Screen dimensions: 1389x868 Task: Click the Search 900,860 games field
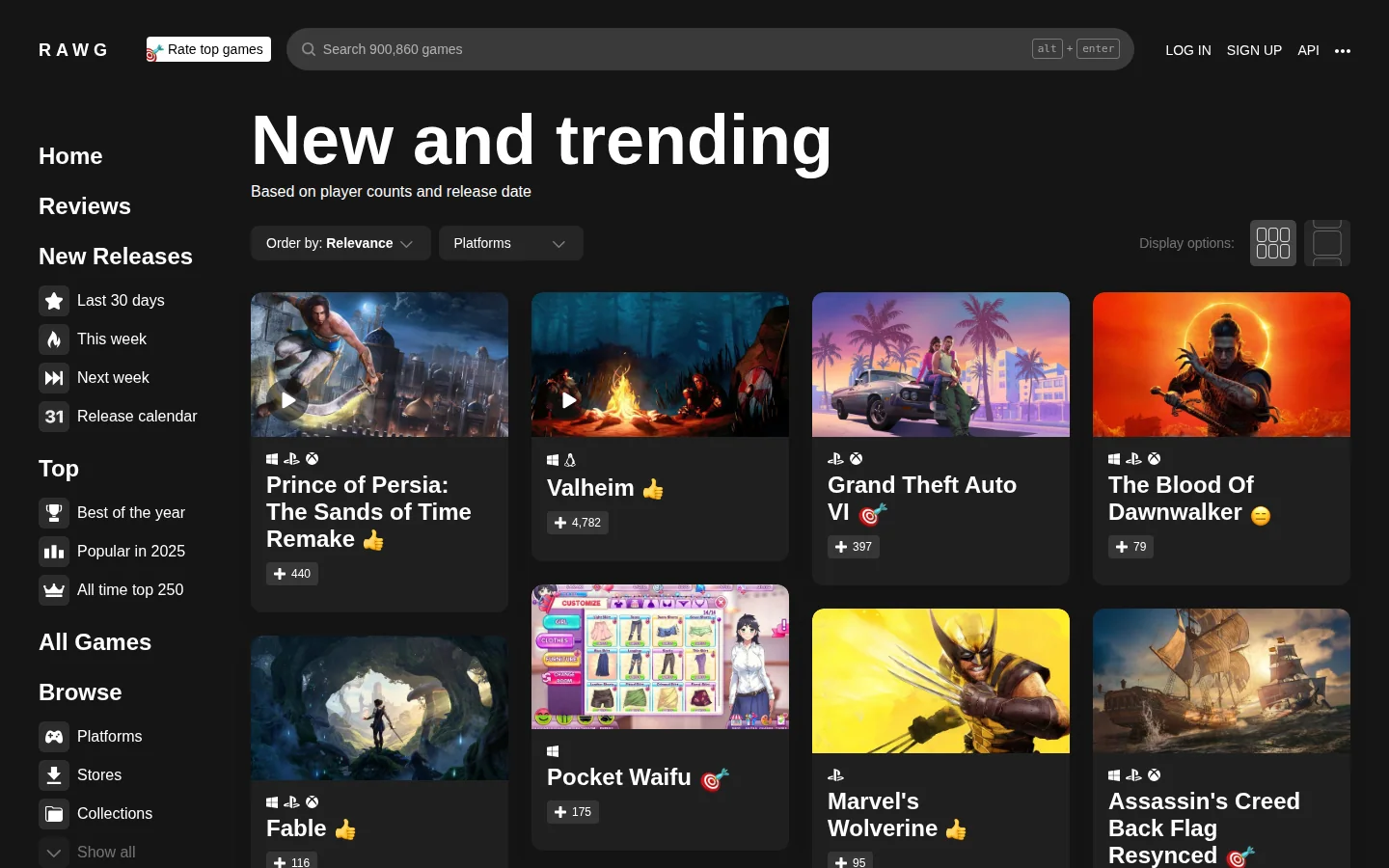coord(710,49)
